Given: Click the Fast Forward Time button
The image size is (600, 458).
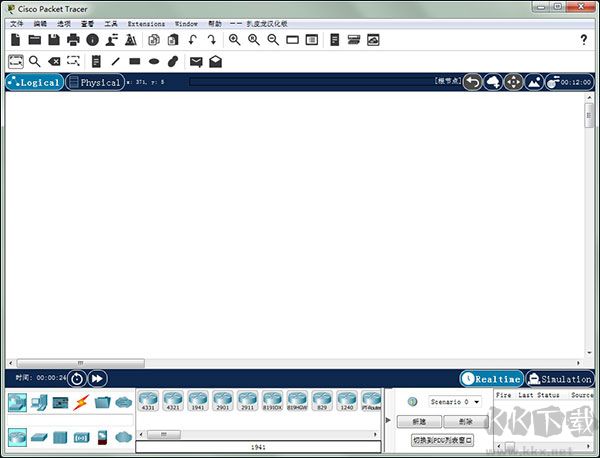Looking at the screenshot, I should coord(97,378).
